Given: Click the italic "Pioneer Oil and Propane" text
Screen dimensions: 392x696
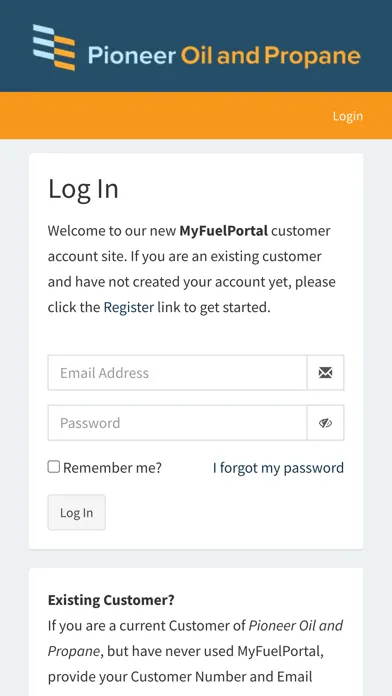Looking at the screenshot, I should [x=195, y=638].
